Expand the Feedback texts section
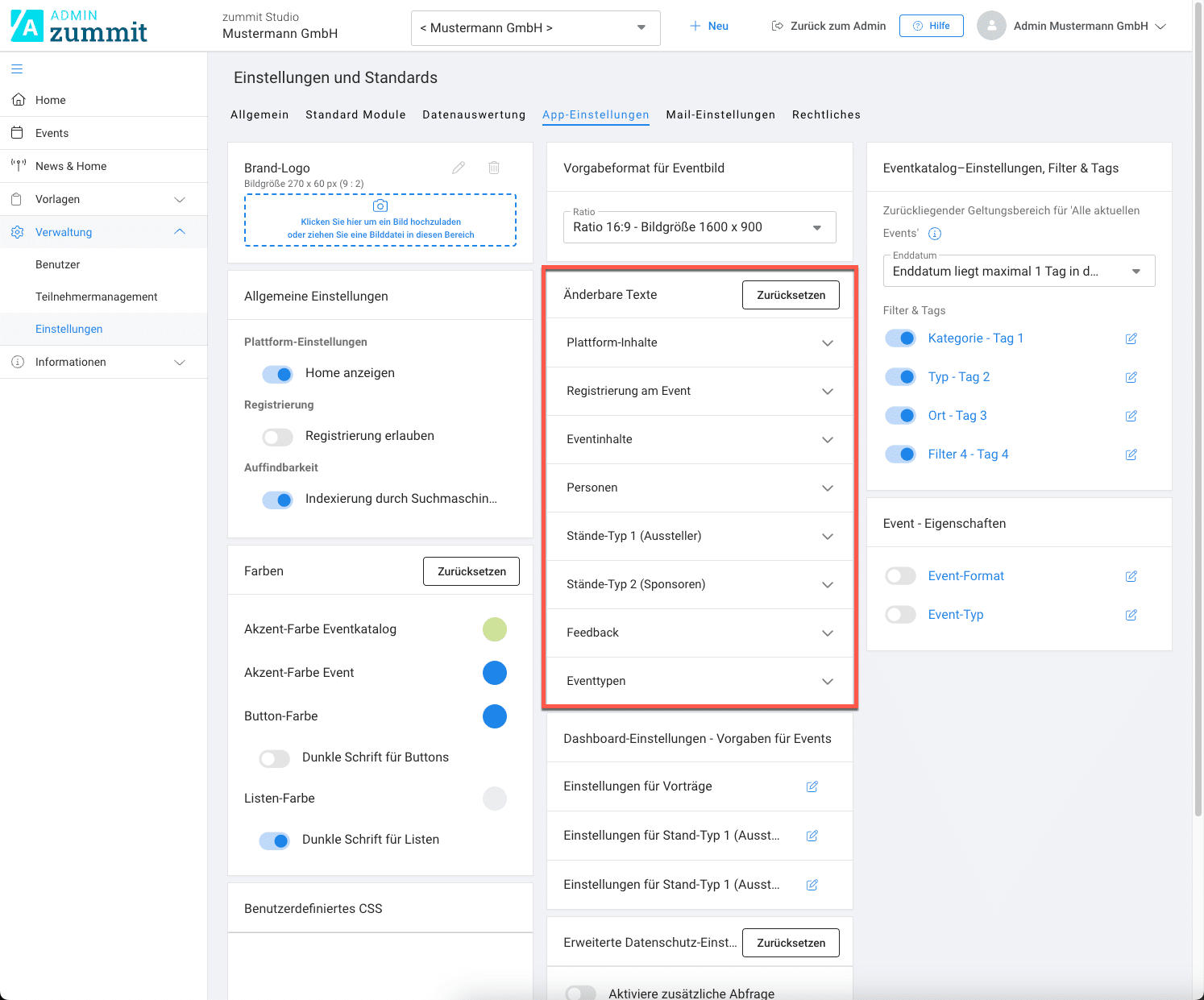Viewport: 1204px width, 1000px height. (700, 633)
